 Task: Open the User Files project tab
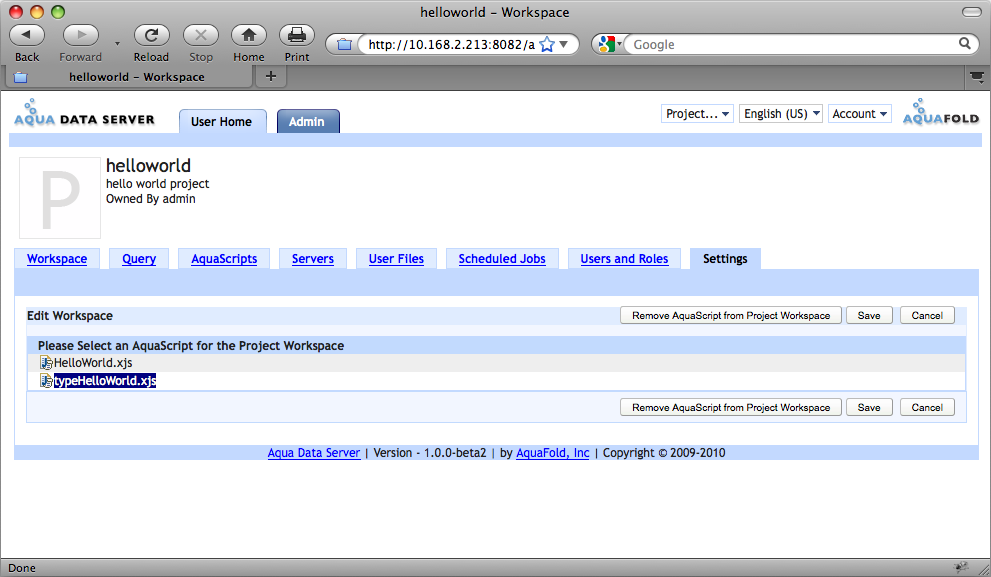pos(396,259)
